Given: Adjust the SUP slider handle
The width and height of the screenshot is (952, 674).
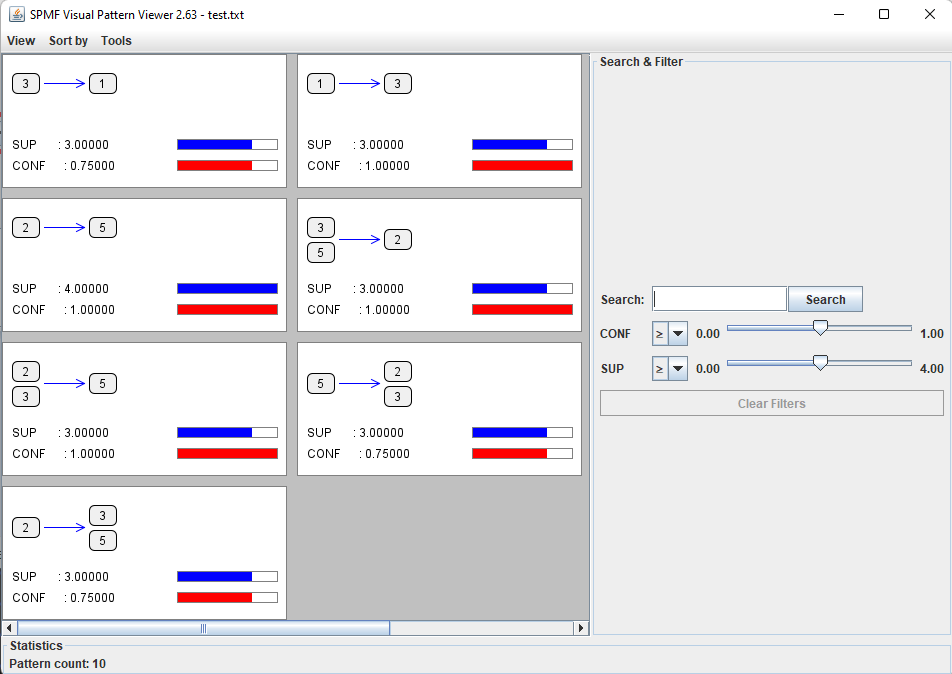Looking at the screenshot, I should click(x=820, y=363).
